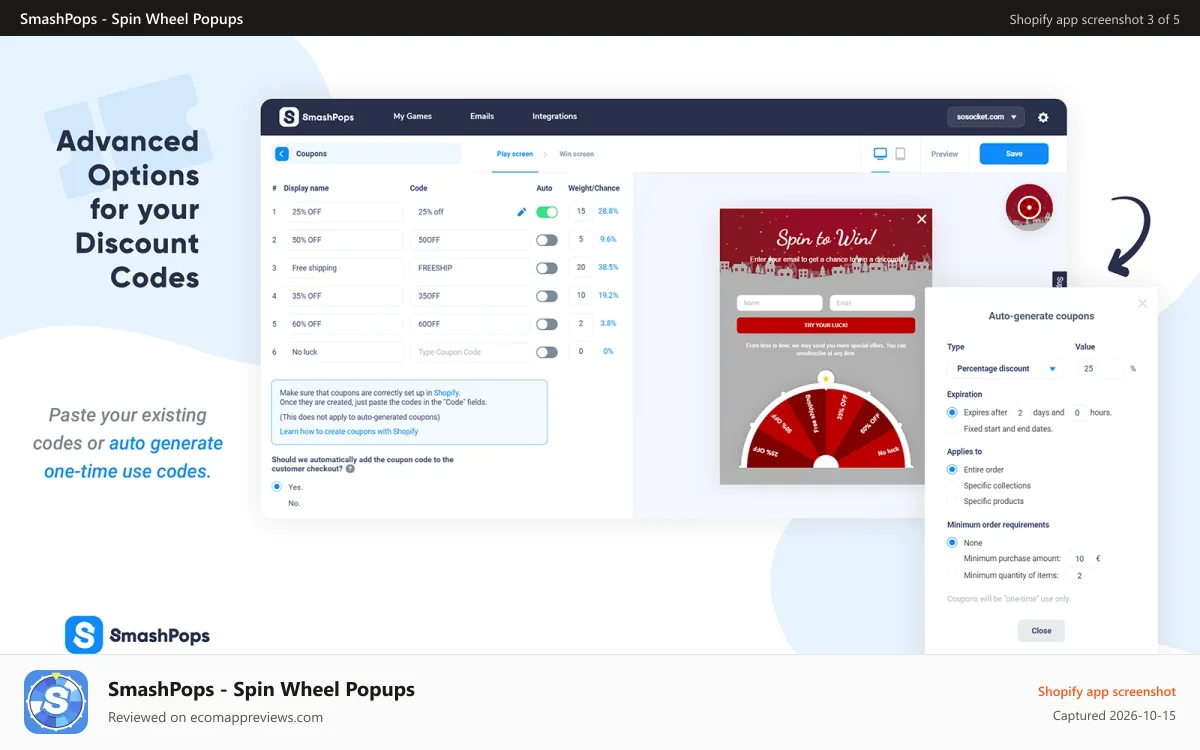1200x750 pixels.
Task: Open the settings gear icon
Action: (x=1043, y=117)
